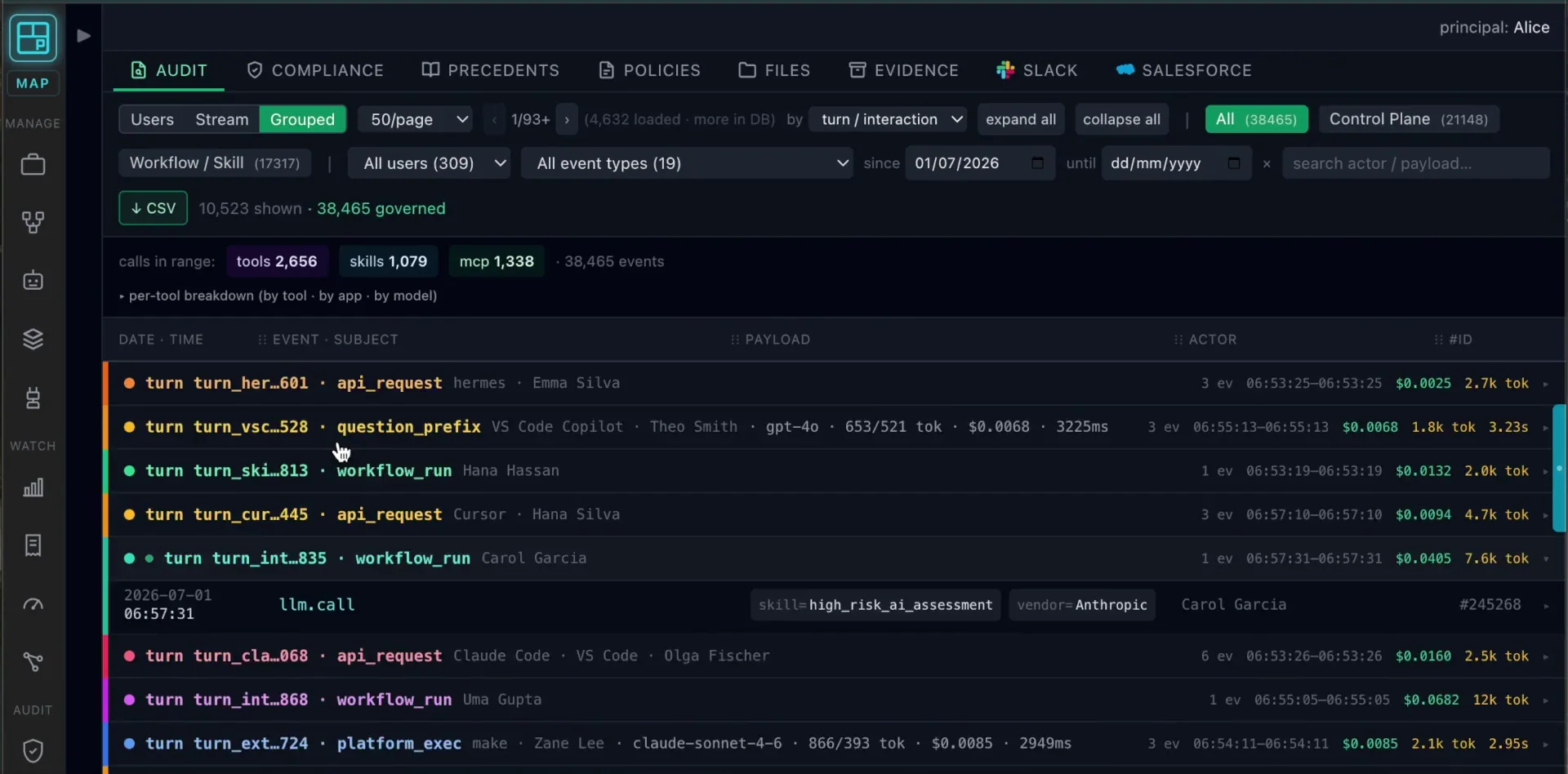This screenshot has height=774, width=1568.
Task: Switch to the FILES tab
Action: click(x=774, y=70)
